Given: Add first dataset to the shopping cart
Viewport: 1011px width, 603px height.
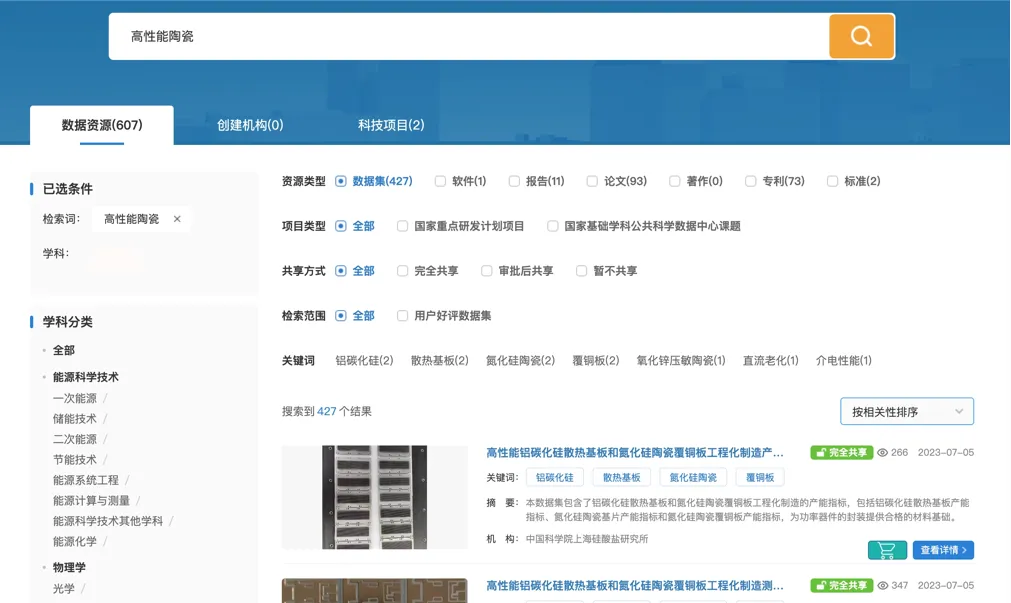Looking at the screenshot, I should (x=887, y=550).
